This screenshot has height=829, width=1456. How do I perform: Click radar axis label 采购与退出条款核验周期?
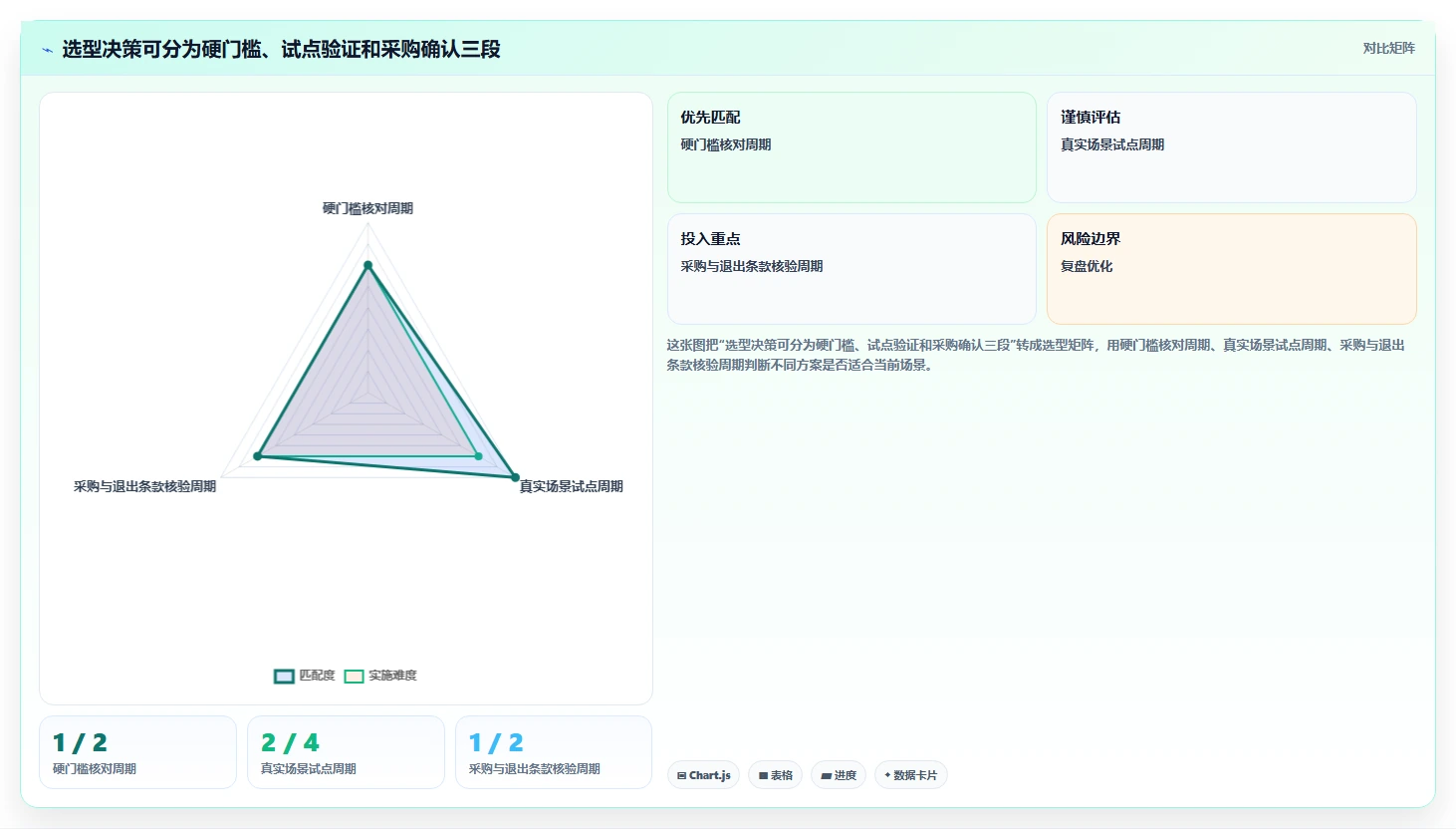click(144, 486)
